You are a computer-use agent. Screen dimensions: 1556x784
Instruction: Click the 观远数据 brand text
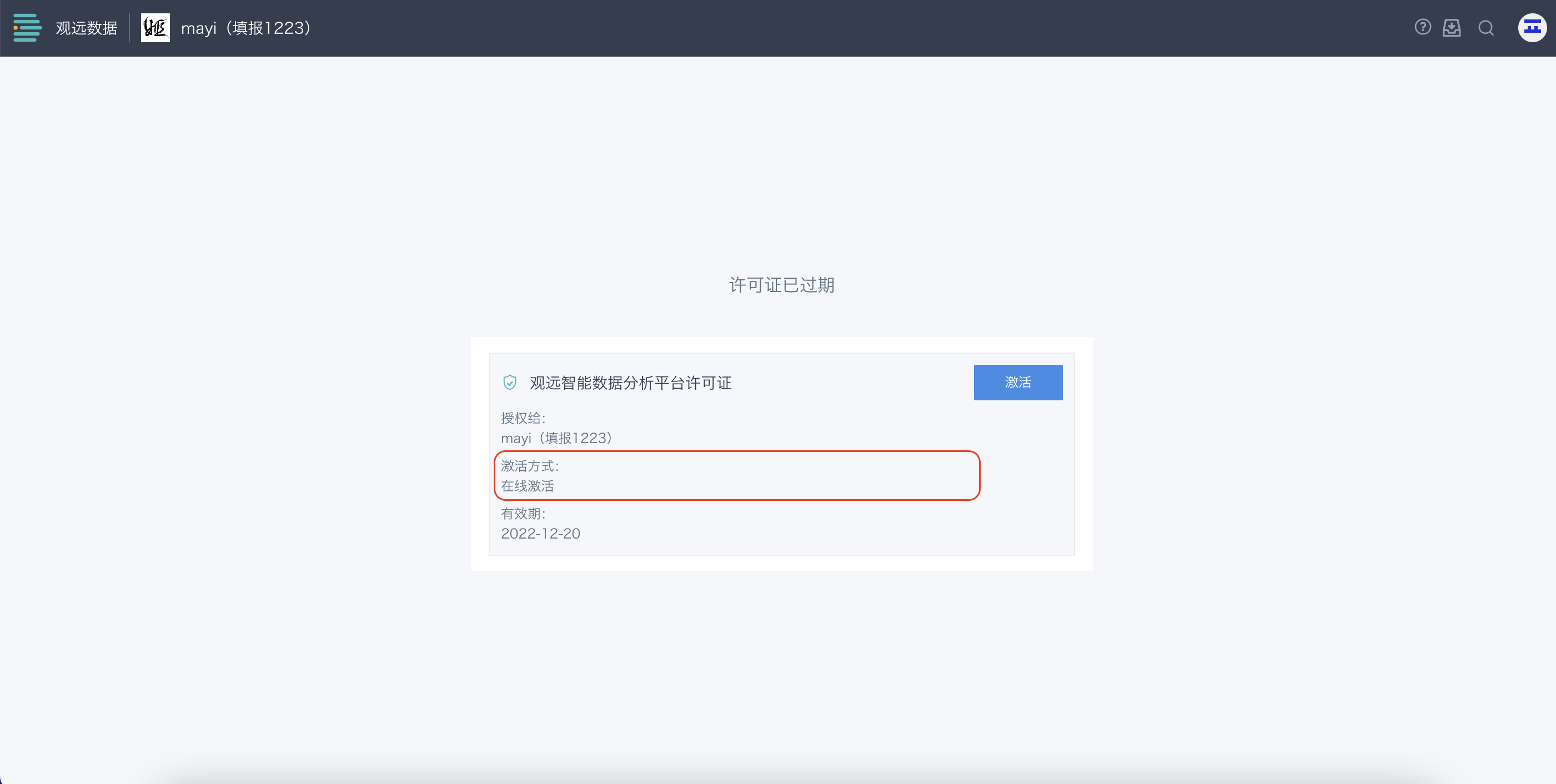click(87, 28)
